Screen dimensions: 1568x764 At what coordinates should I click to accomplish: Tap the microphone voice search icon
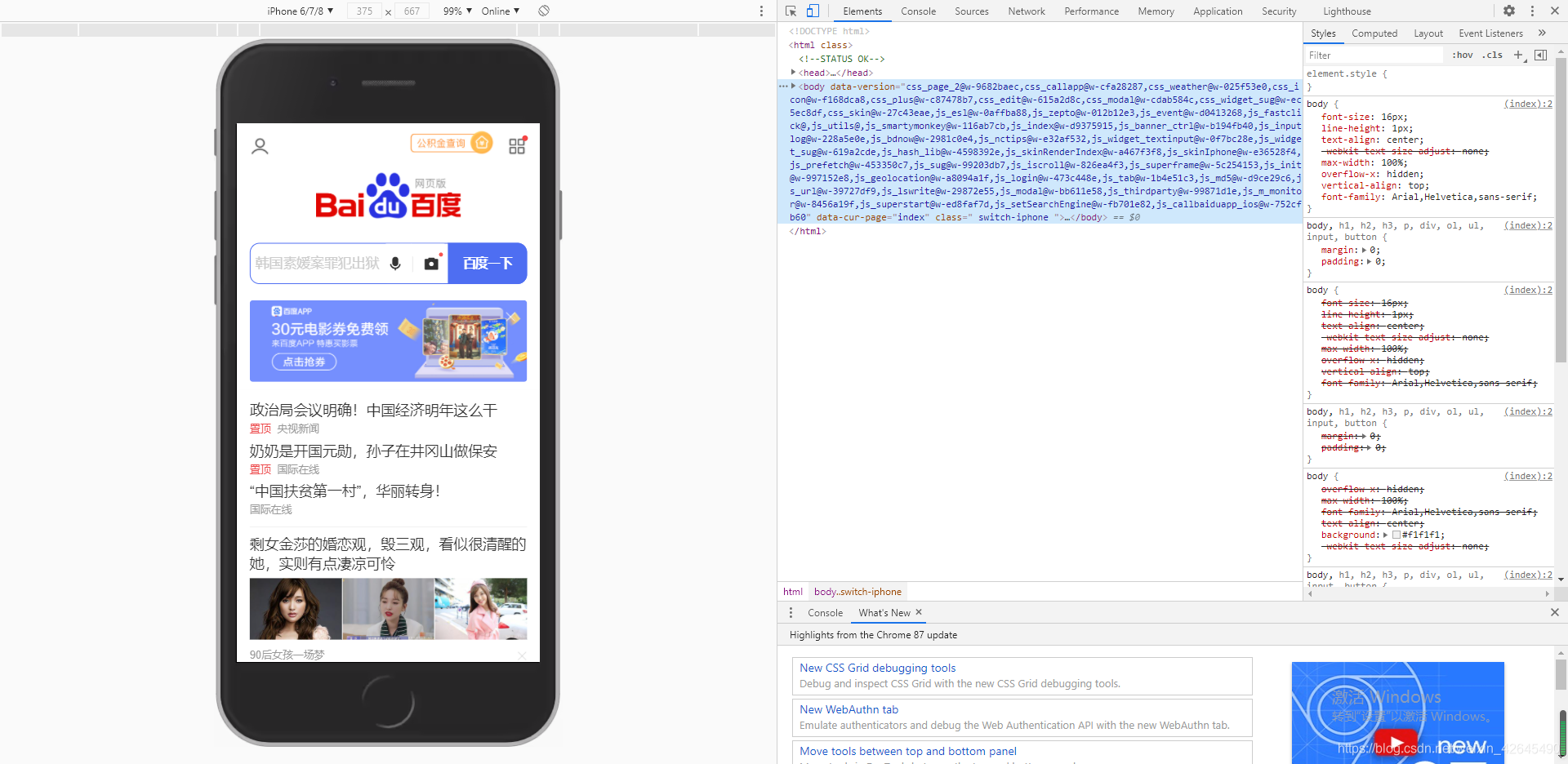point(395,264)
